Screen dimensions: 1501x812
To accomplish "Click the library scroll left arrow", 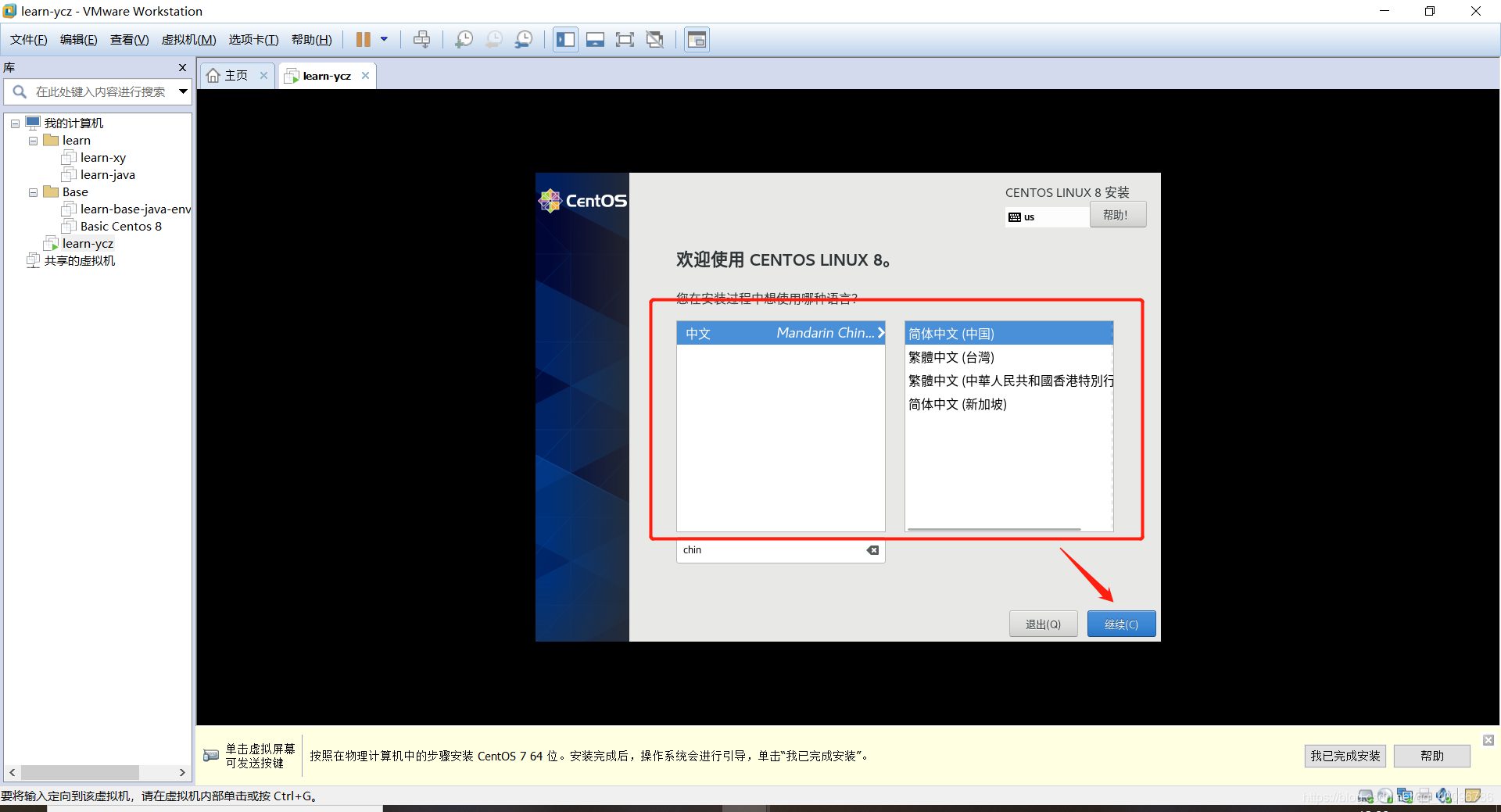I will click(13, 772).
